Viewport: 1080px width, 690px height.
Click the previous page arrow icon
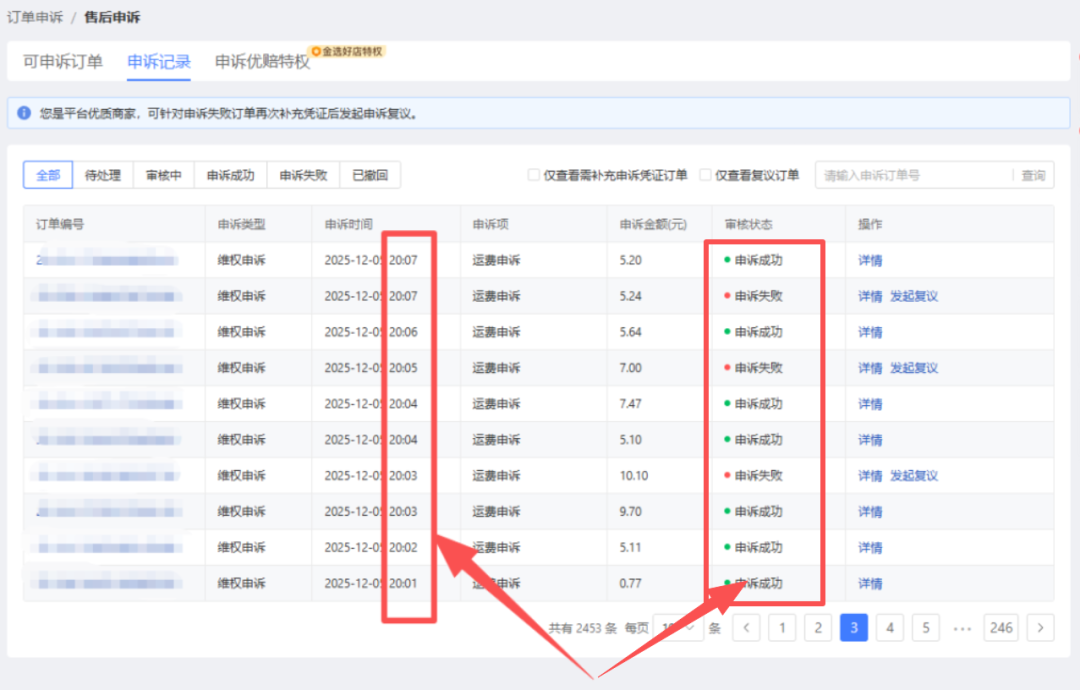pos(746,627)
